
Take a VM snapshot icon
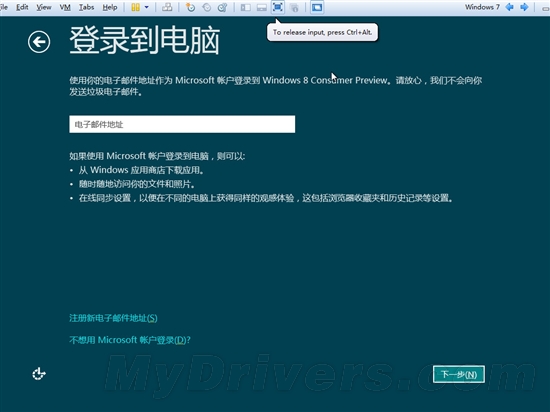click(x=190, y=7)
